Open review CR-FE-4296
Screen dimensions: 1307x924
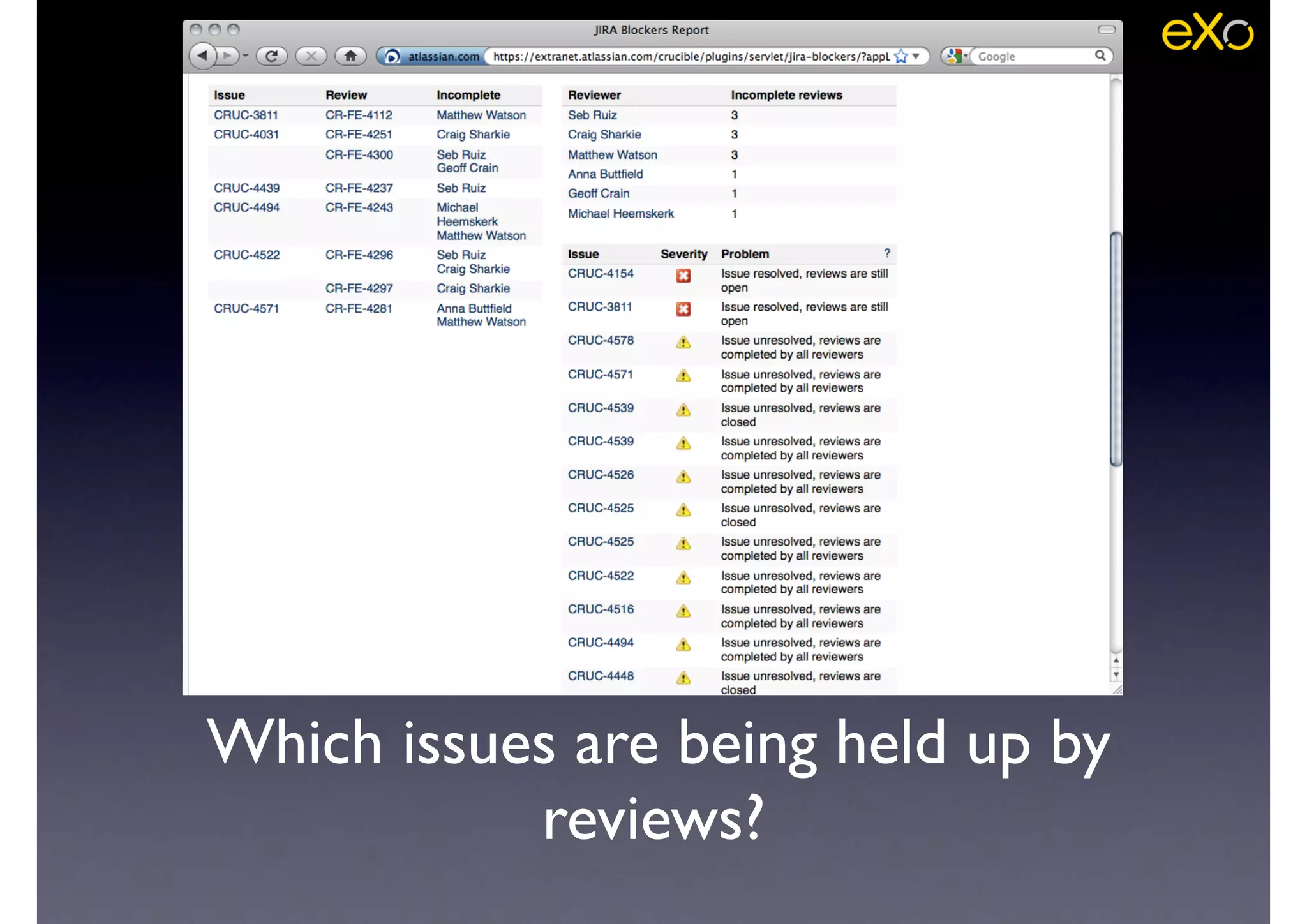(359, 255)
